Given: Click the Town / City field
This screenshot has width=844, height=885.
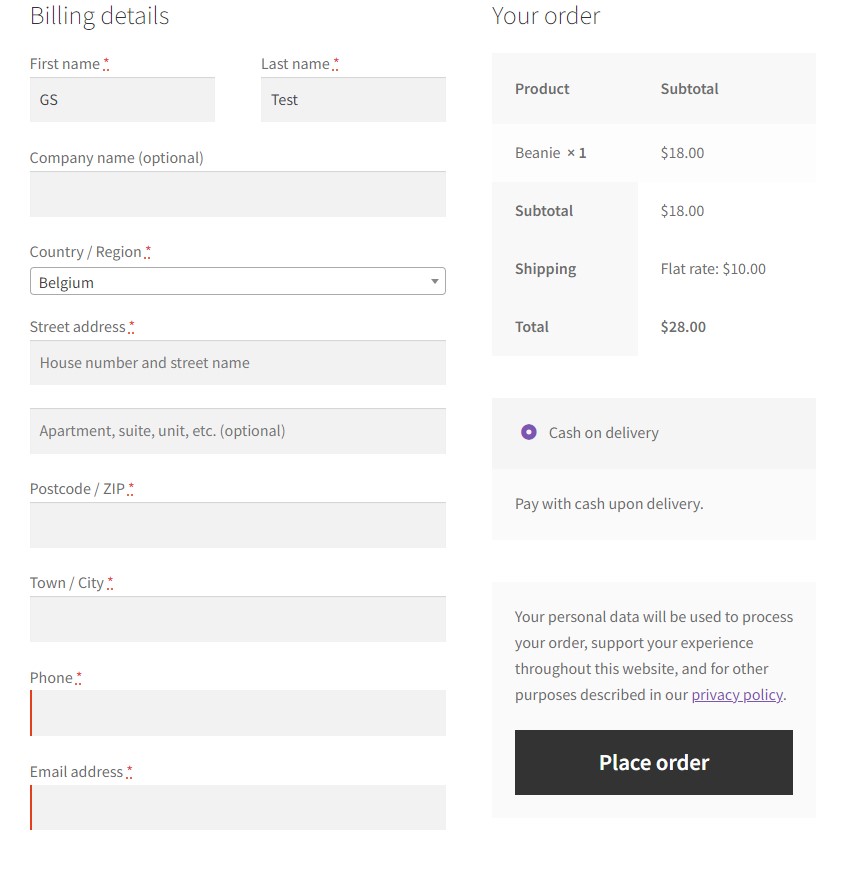Looking at the screenshot, I should pyautogui.click(x=237, y=619).
